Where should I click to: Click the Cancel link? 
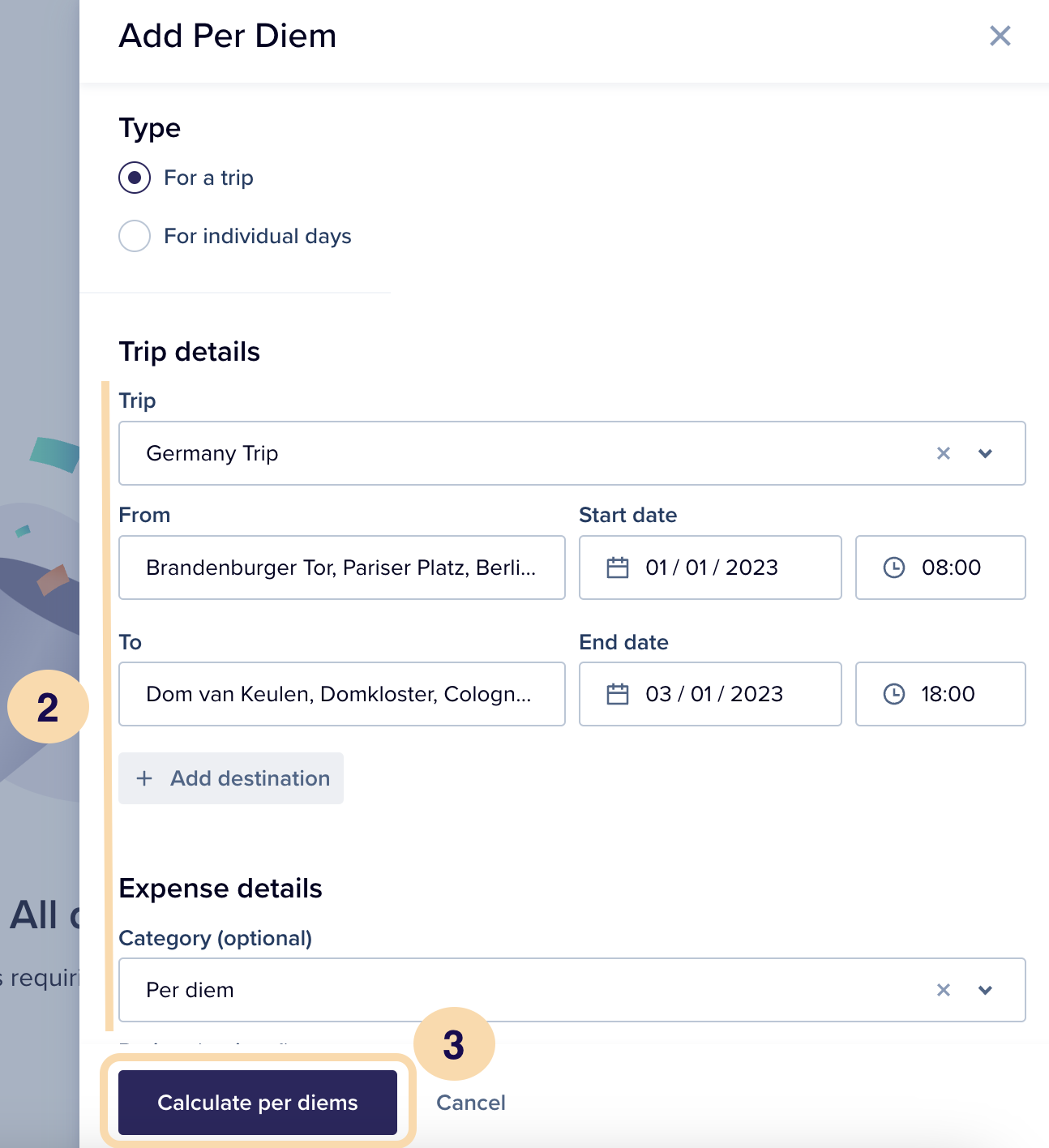470,1103
